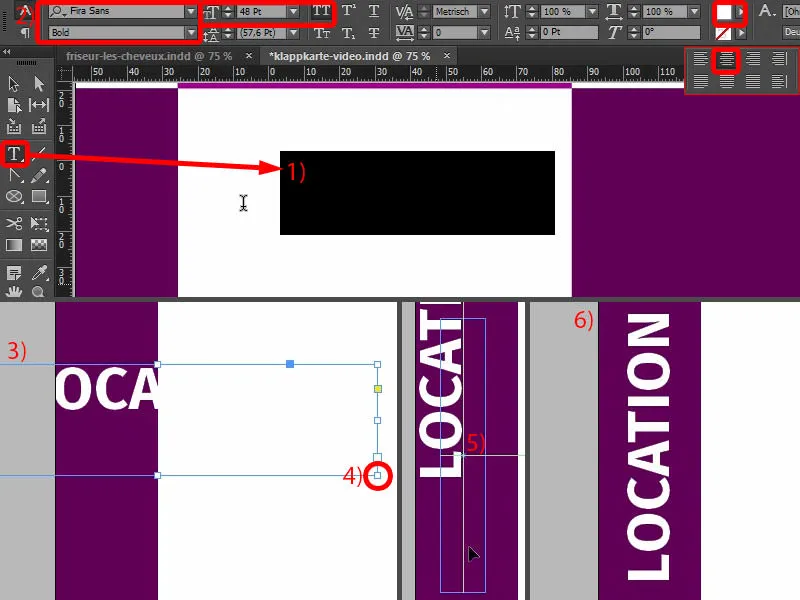Select the Page tool
The image size is (800, 600).
click(x=14, y=105)
